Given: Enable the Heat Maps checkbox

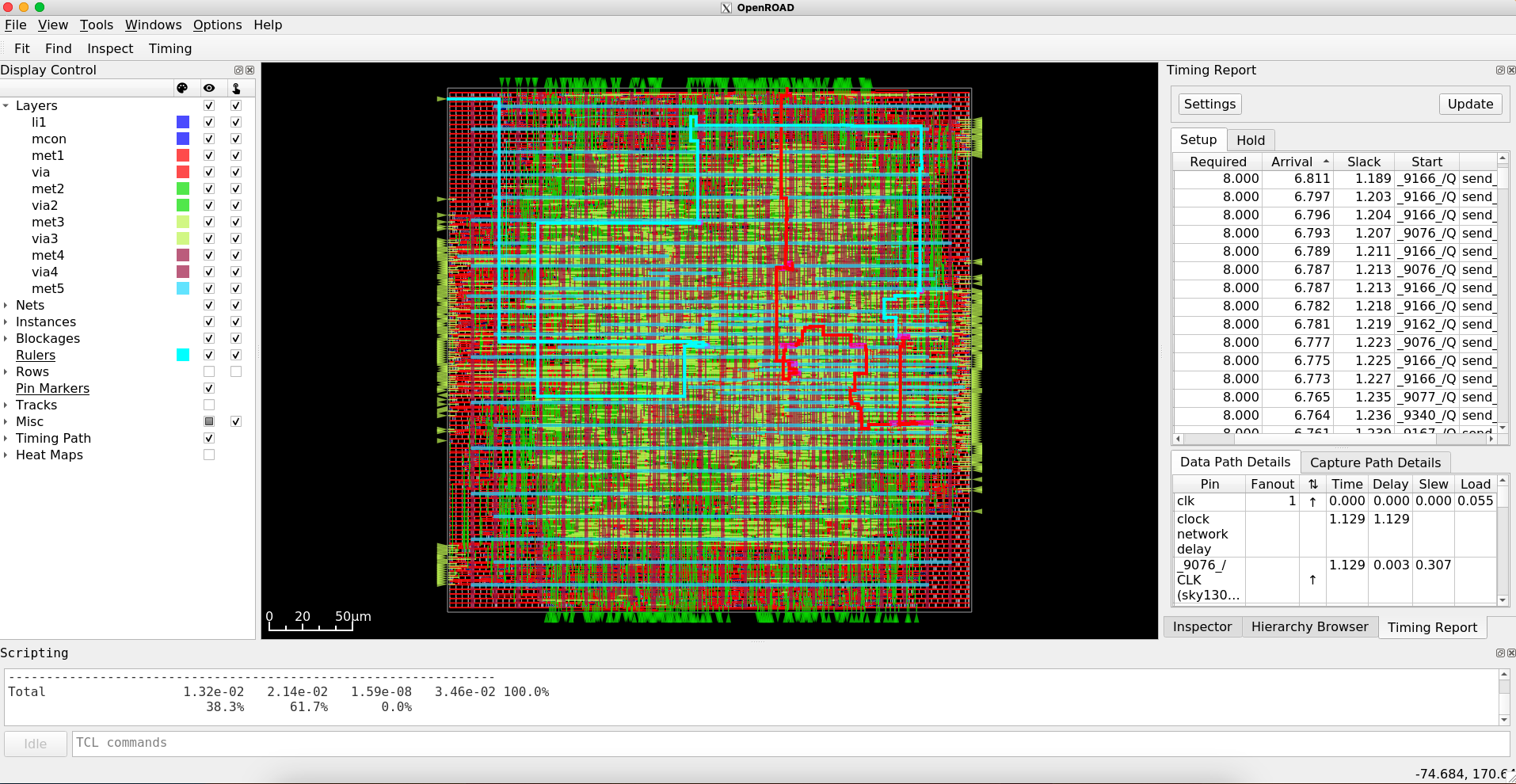Looking at the screenshot, I should click(x=209, y=455).
